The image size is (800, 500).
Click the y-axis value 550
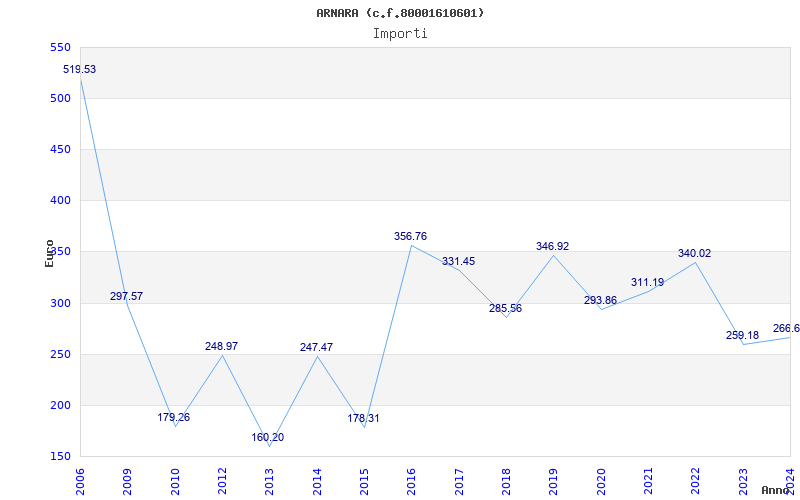coord(60,48)
